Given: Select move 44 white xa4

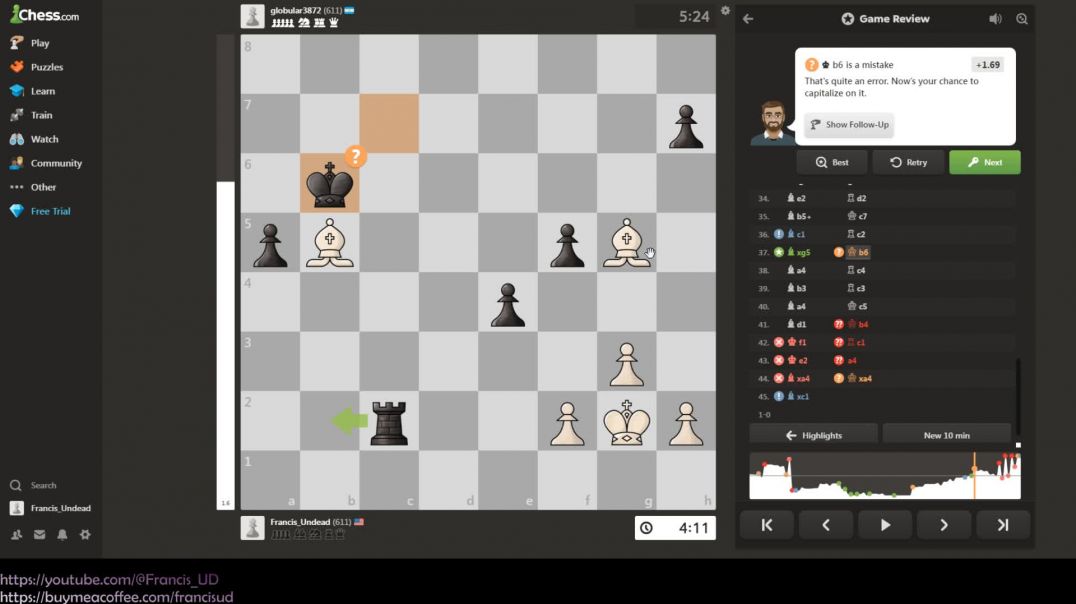Looking at the screenshot, I should tap(799, 378).
